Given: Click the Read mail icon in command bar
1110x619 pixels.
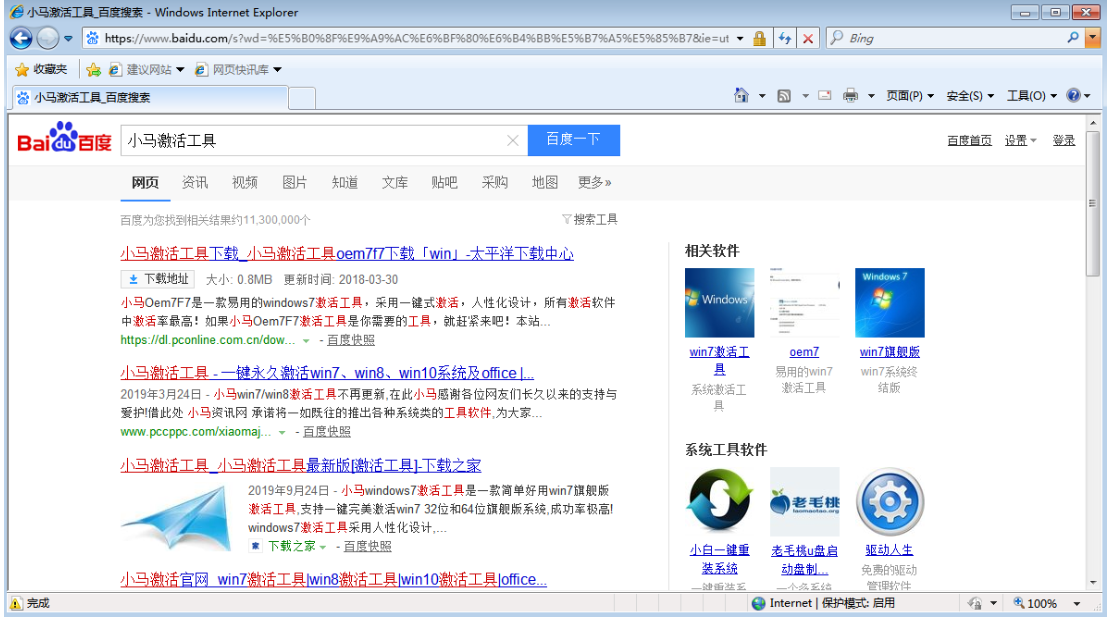Looking at the screenshot, I should (x=825, y=96).
